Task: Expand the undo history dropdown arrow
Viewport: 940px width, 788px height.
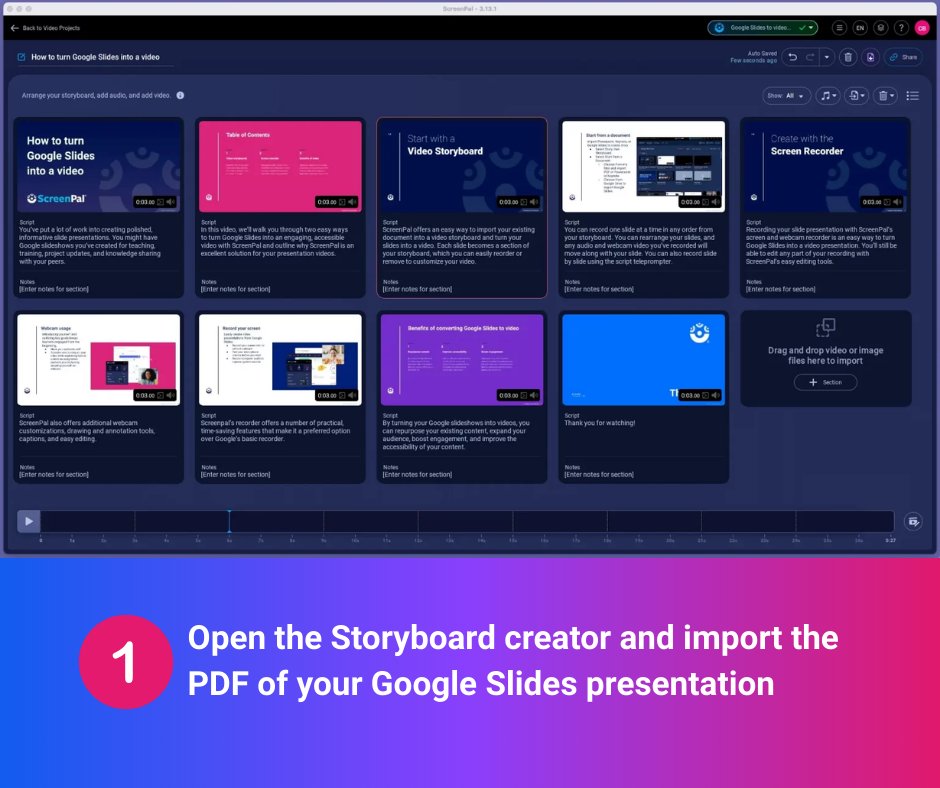Action: click(827, 57)
